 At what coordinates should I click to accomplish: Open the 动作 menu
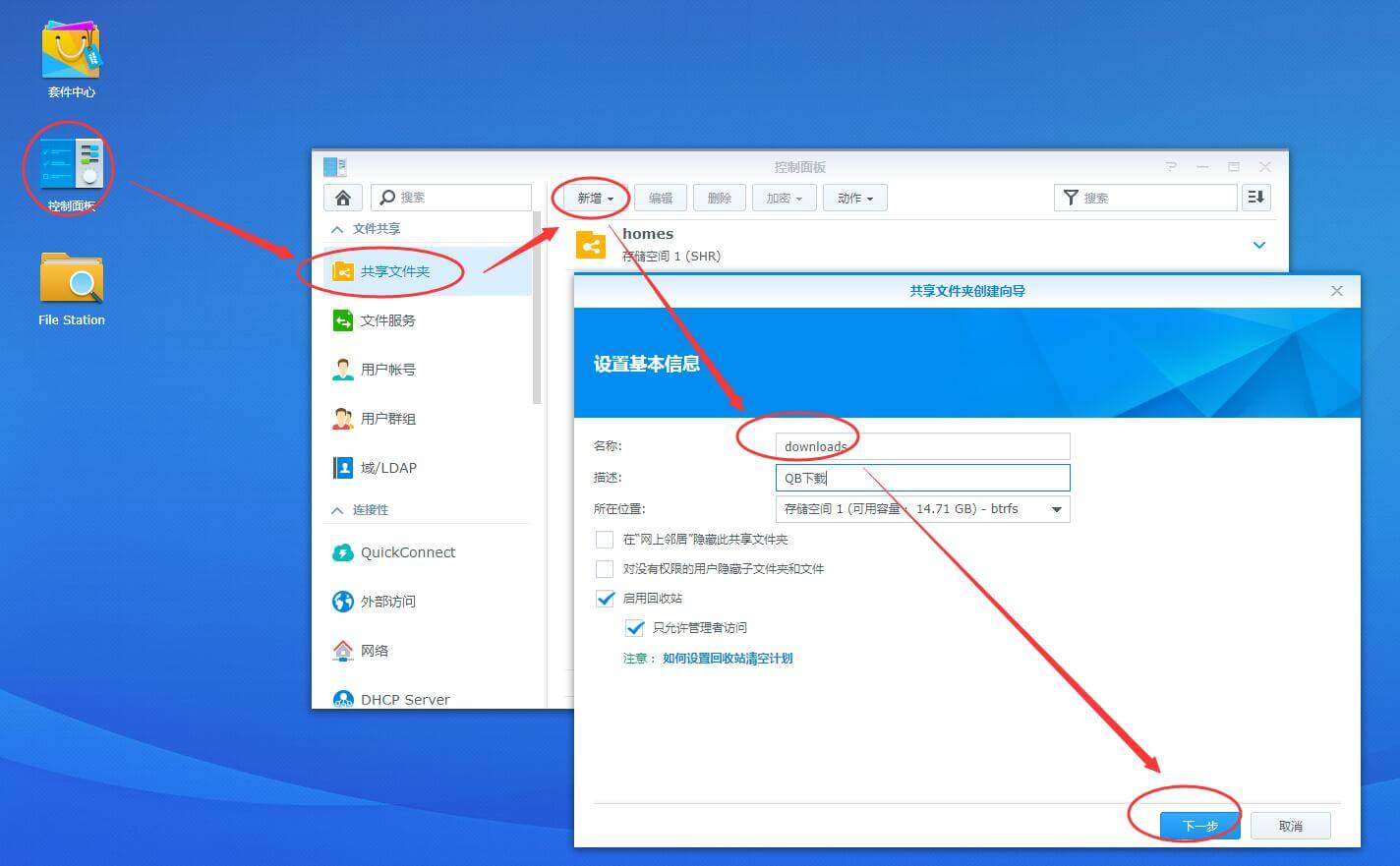[854, 197]
